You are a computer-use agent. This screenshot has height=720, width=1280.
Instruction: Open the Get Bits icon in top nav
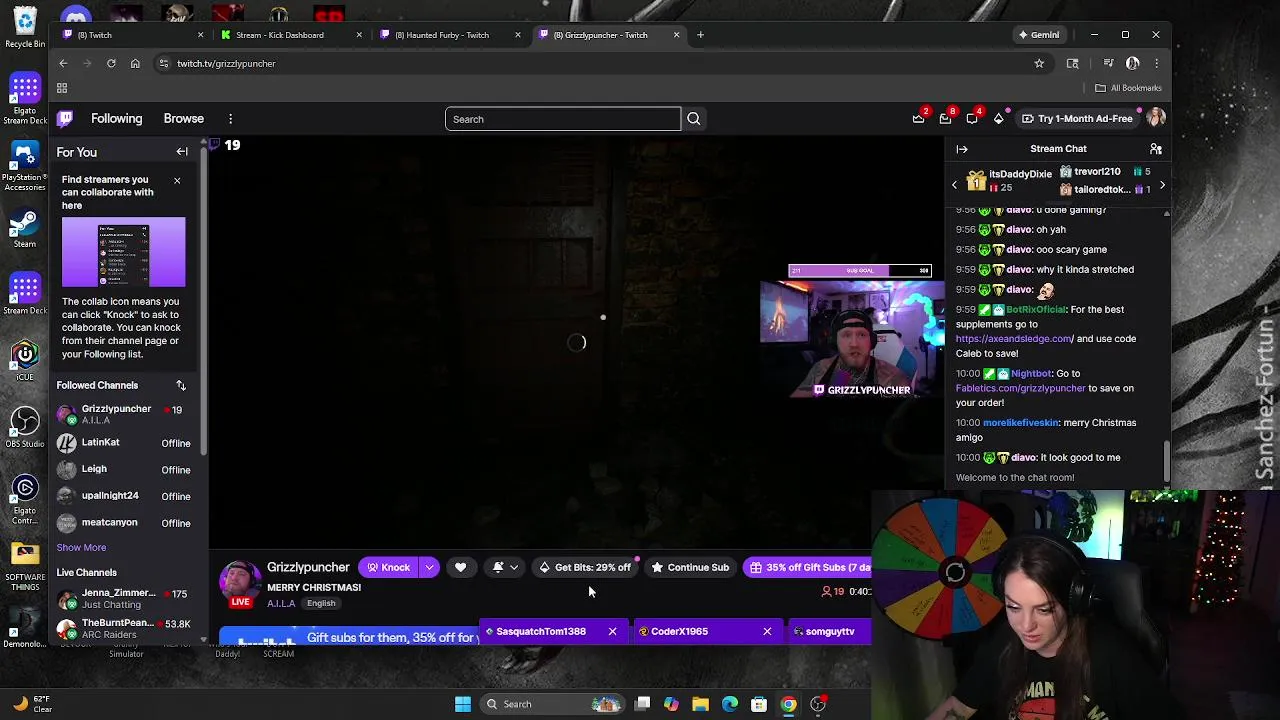[x=998, y=118]
